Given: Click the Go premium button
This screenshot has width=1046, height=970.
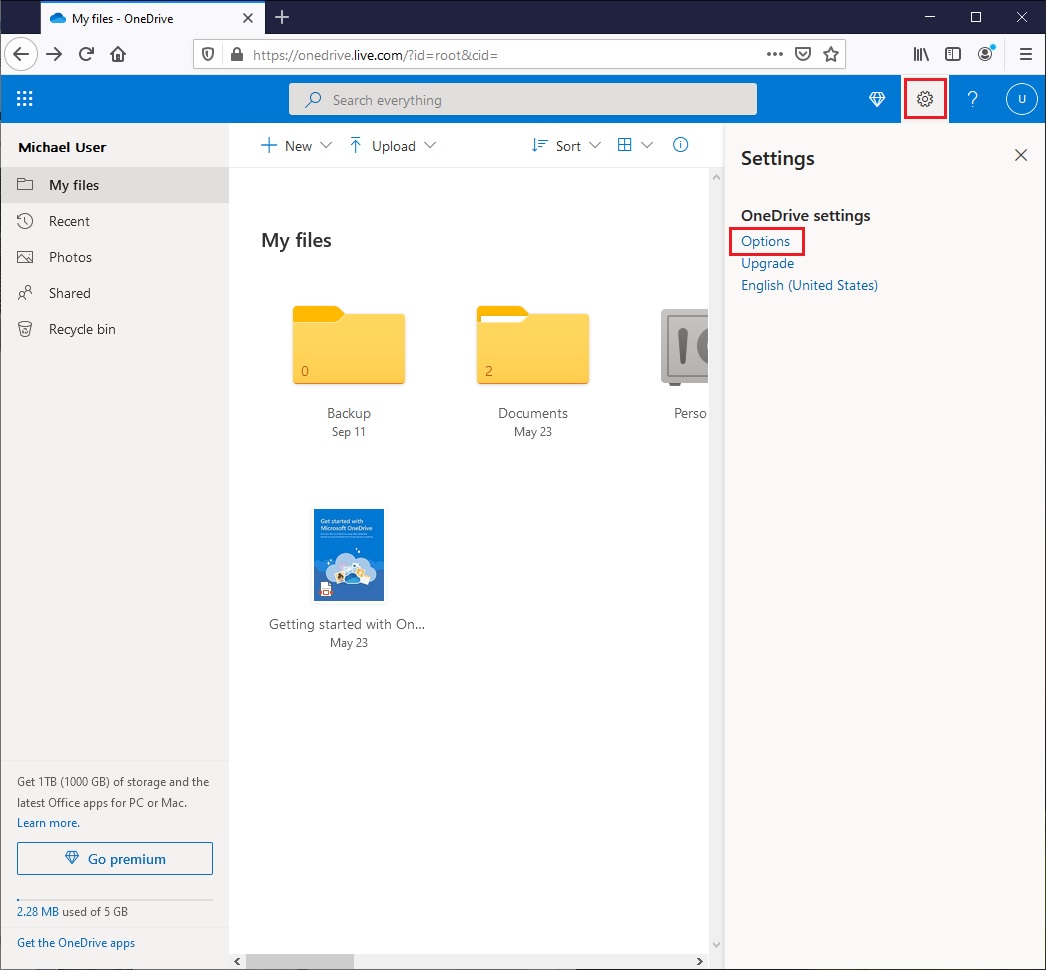Looking at the screenshot, I should (x=114, y=858).
